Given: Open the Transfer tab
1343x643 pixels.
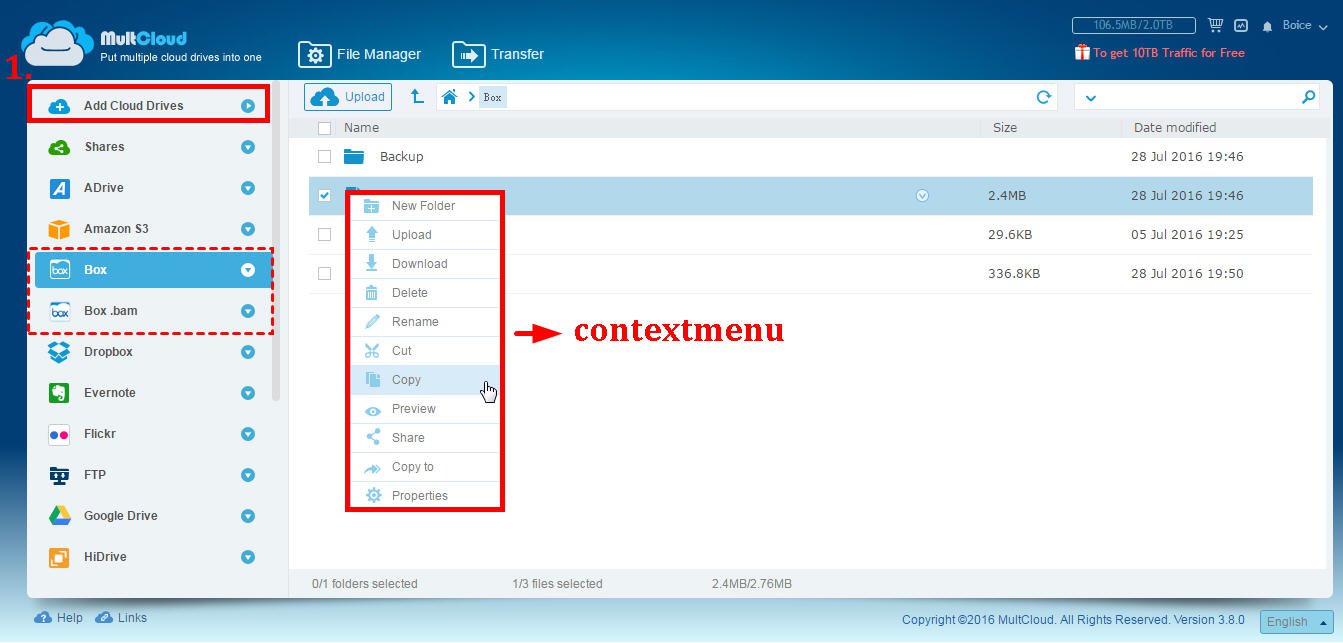Looking at the screenshot, I should tap(498, 54).
